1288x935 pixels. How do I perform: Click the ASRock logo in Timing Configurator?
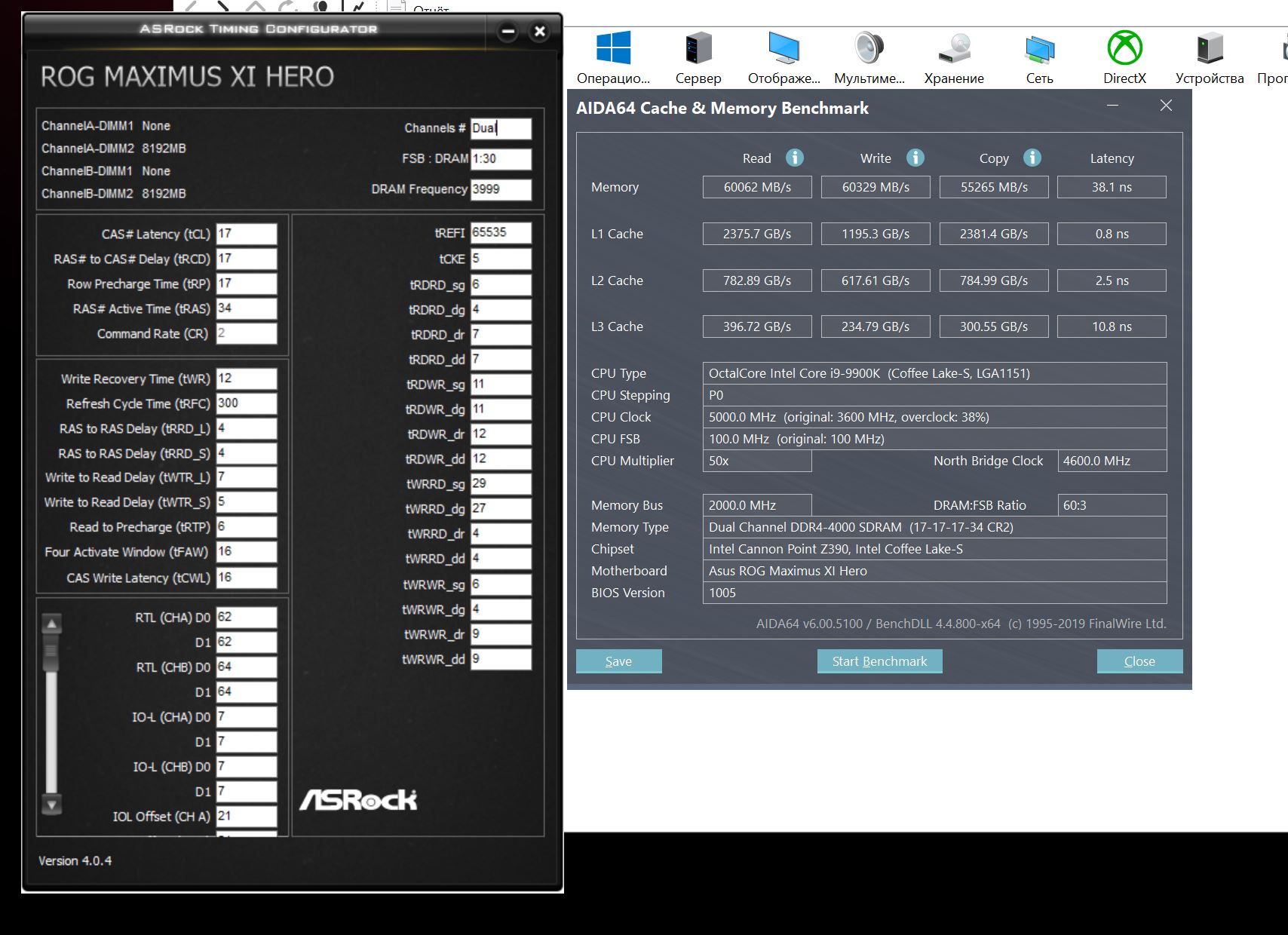pos(358,800)
